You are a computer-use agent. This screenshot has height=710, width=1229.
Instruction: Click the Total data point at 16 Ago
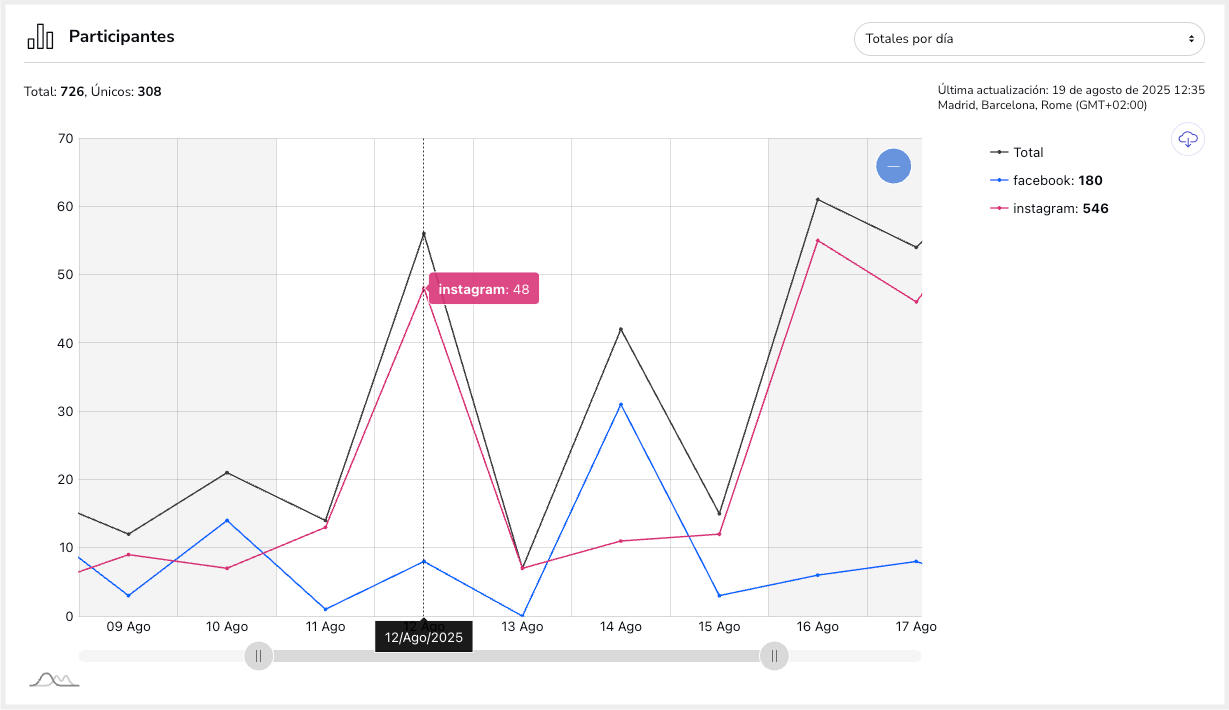[817, 200]
